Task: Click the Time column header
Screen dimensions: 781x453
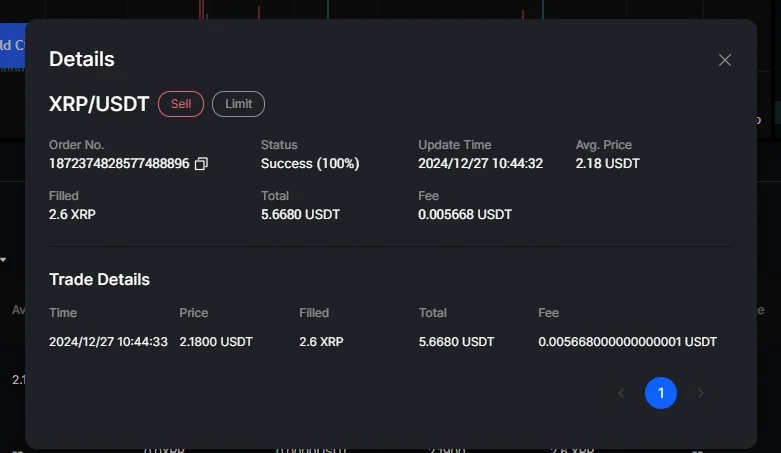Action: coord(63,313)
